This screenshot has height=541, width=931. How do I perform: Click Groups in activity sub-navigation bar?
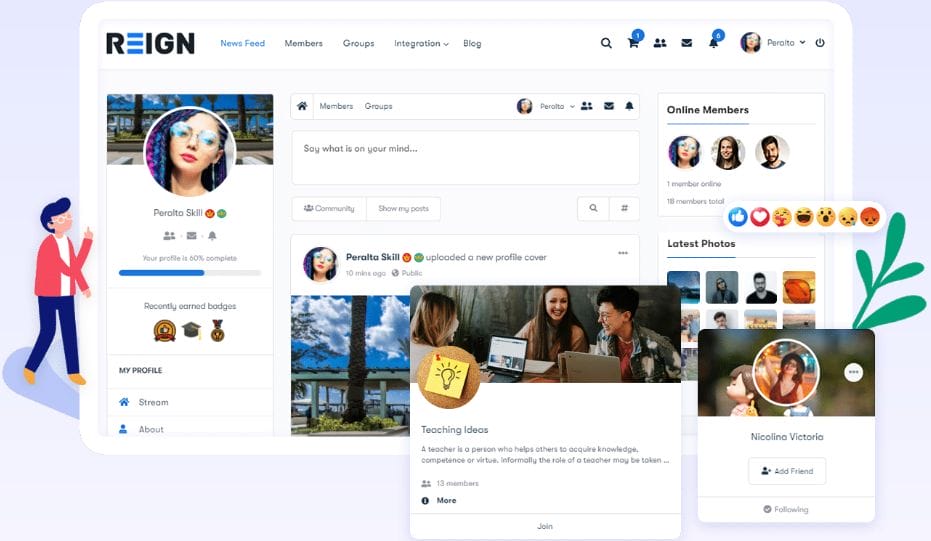click(x=378, y=106)
